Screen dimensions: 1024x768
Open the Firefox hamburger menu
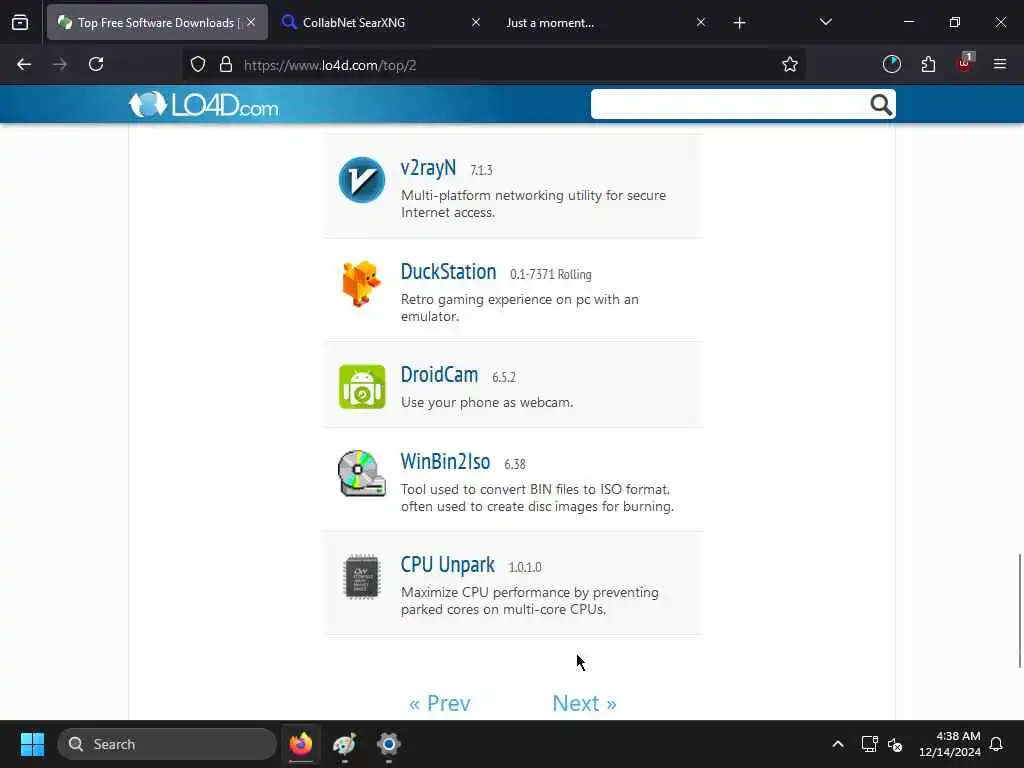pos(1000,65)
